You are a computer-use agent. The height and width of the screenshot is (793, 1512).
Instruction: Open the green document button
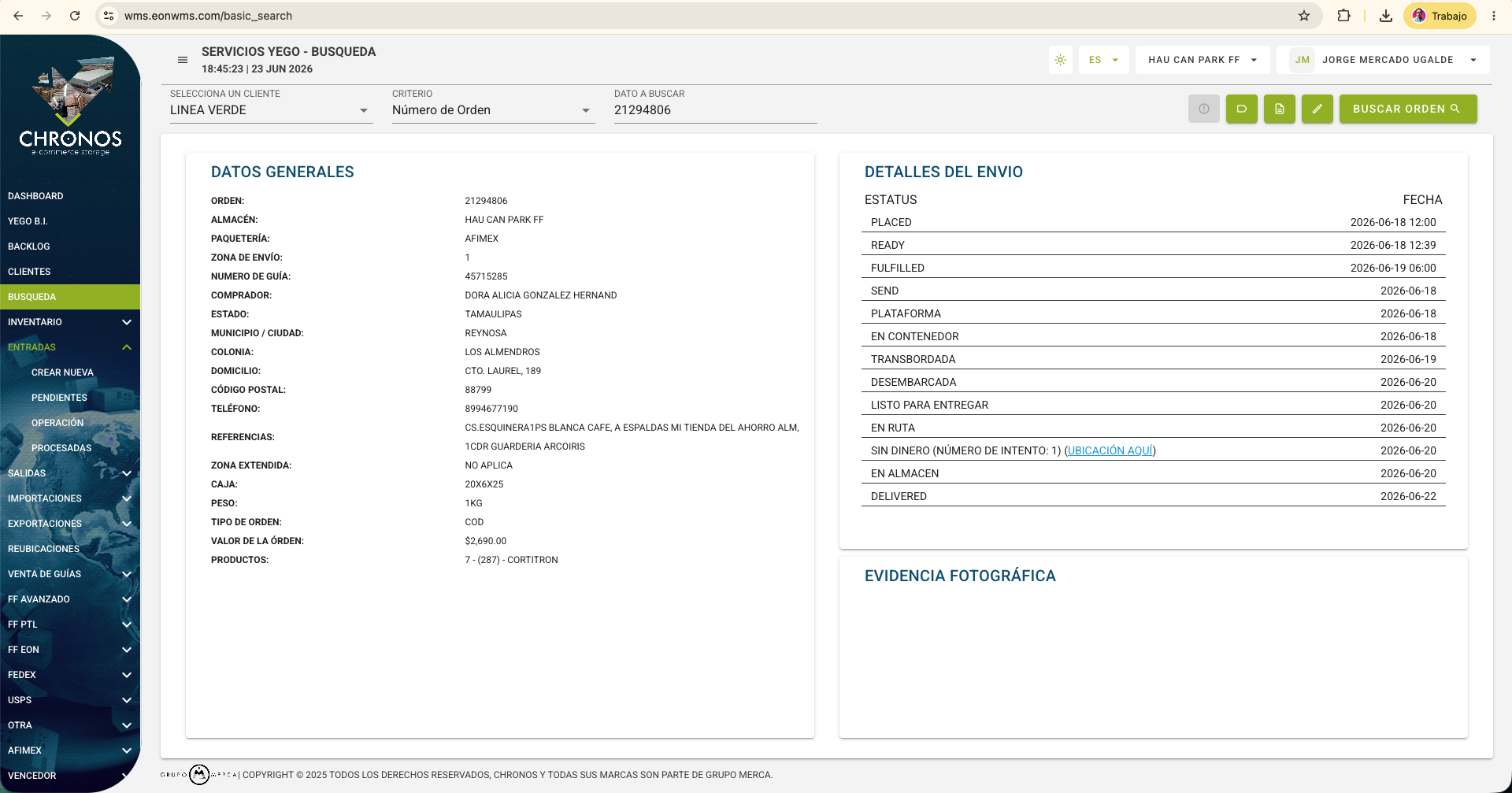1280,109
